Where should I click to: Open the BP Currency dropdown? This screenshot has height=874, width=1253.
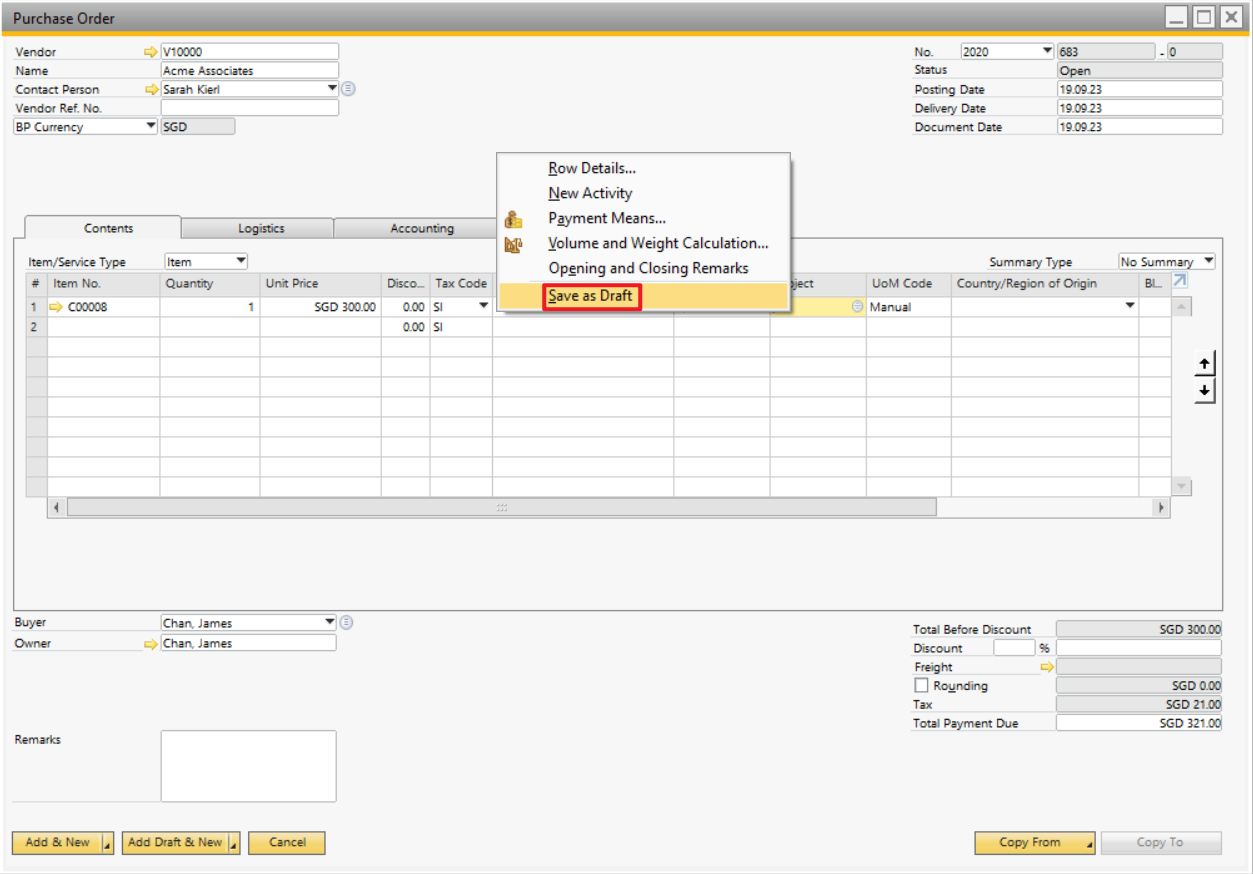tap(151, 127)
